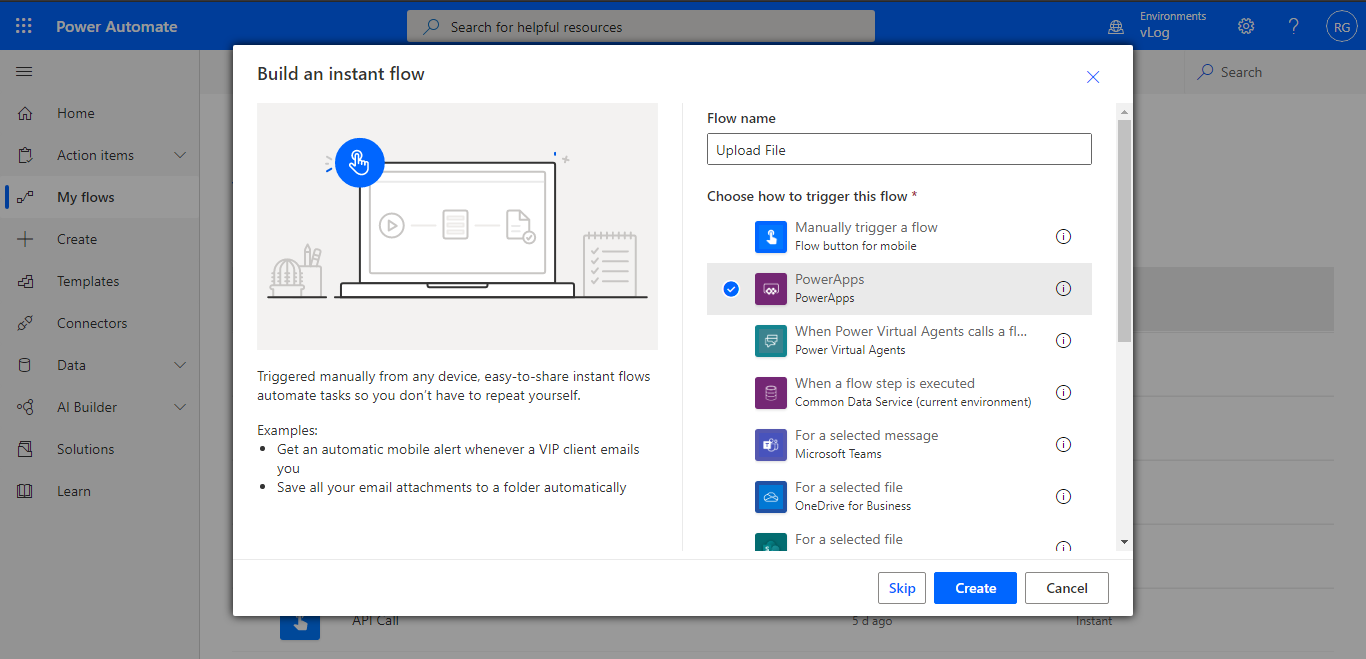Show info for OneDrive selected file

pos(1063,497)
